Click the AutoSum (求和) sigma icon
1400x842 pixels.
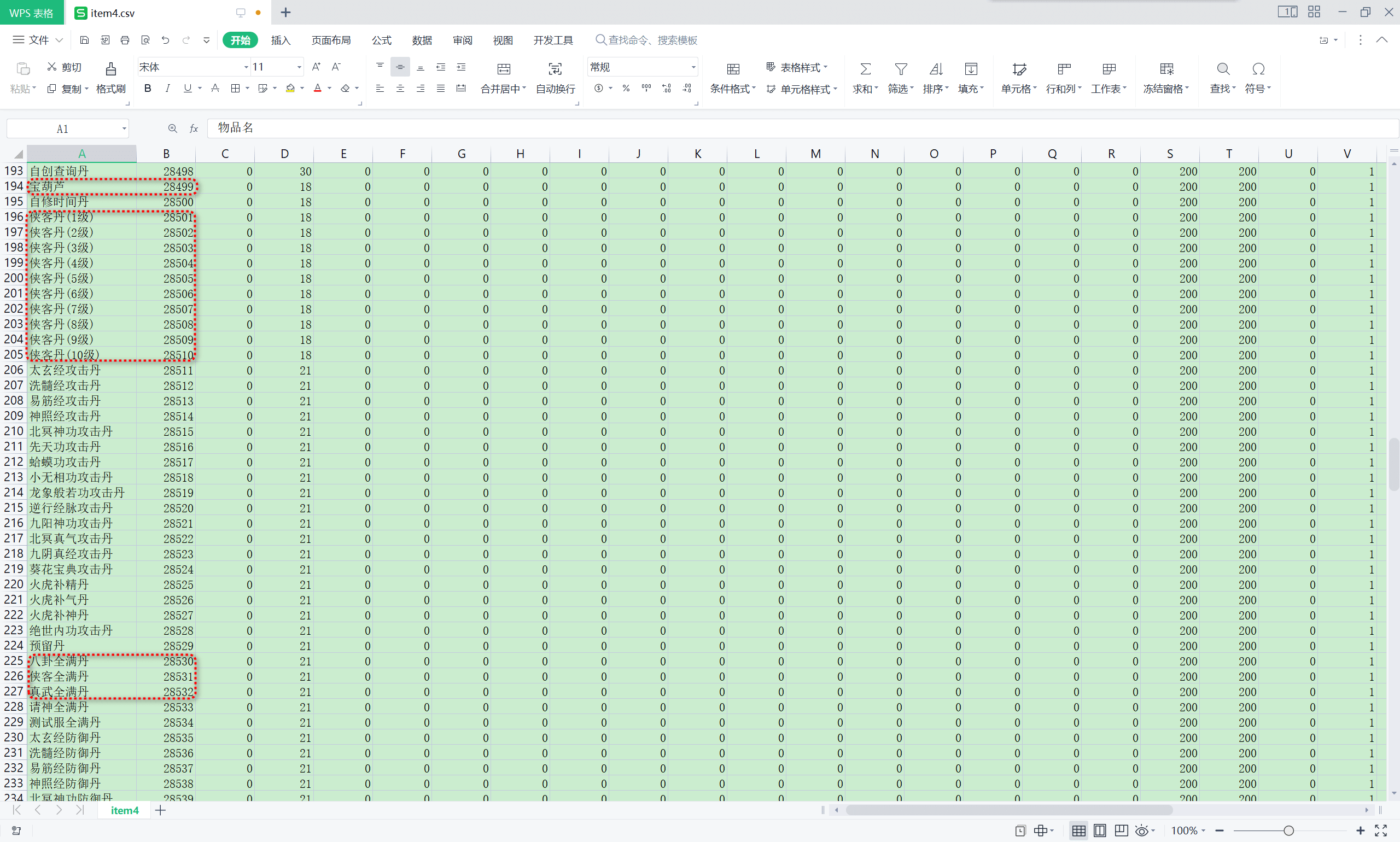[x=865, y=69]
